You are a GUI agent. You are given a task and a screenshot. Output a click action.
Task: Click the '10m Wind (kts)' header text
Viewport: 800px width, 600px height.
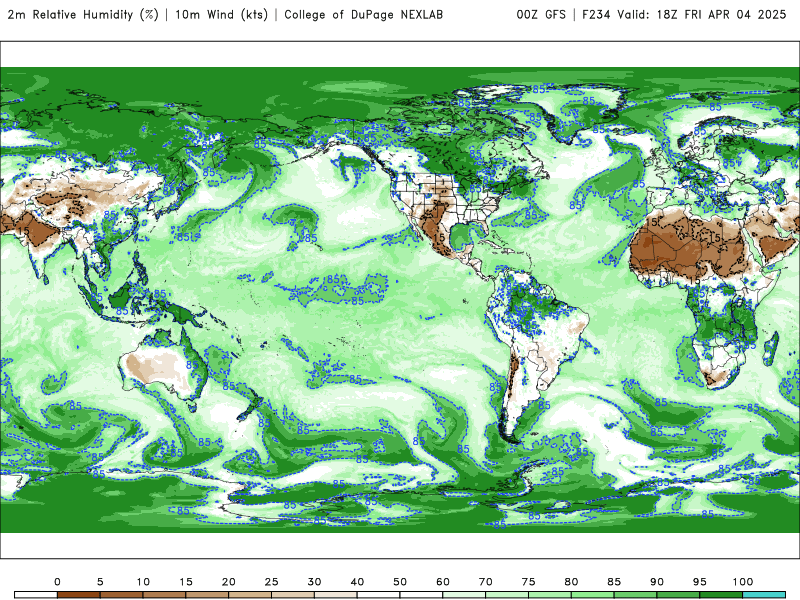point(221,15)
